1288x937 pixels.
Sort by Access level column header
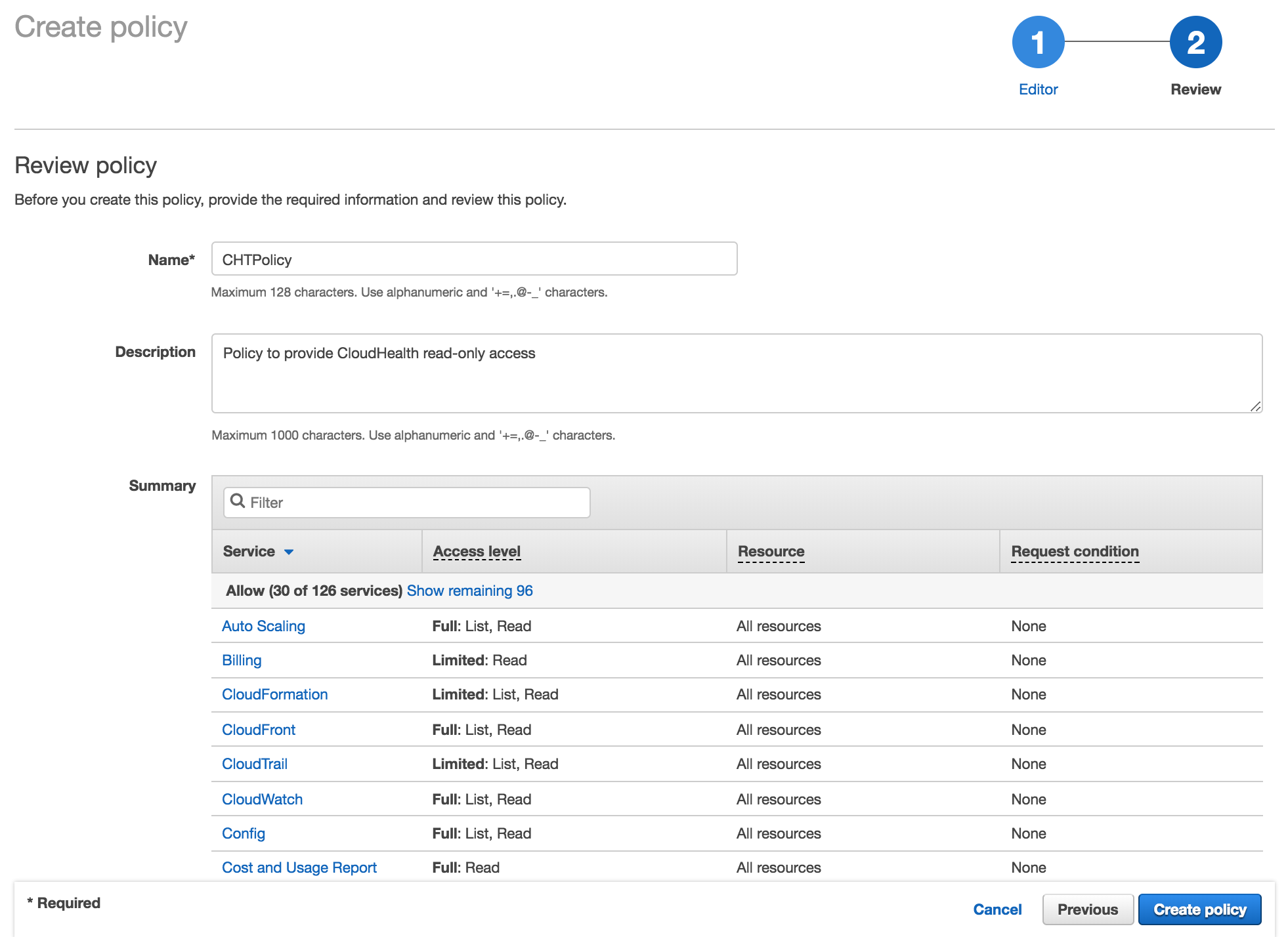477,552
